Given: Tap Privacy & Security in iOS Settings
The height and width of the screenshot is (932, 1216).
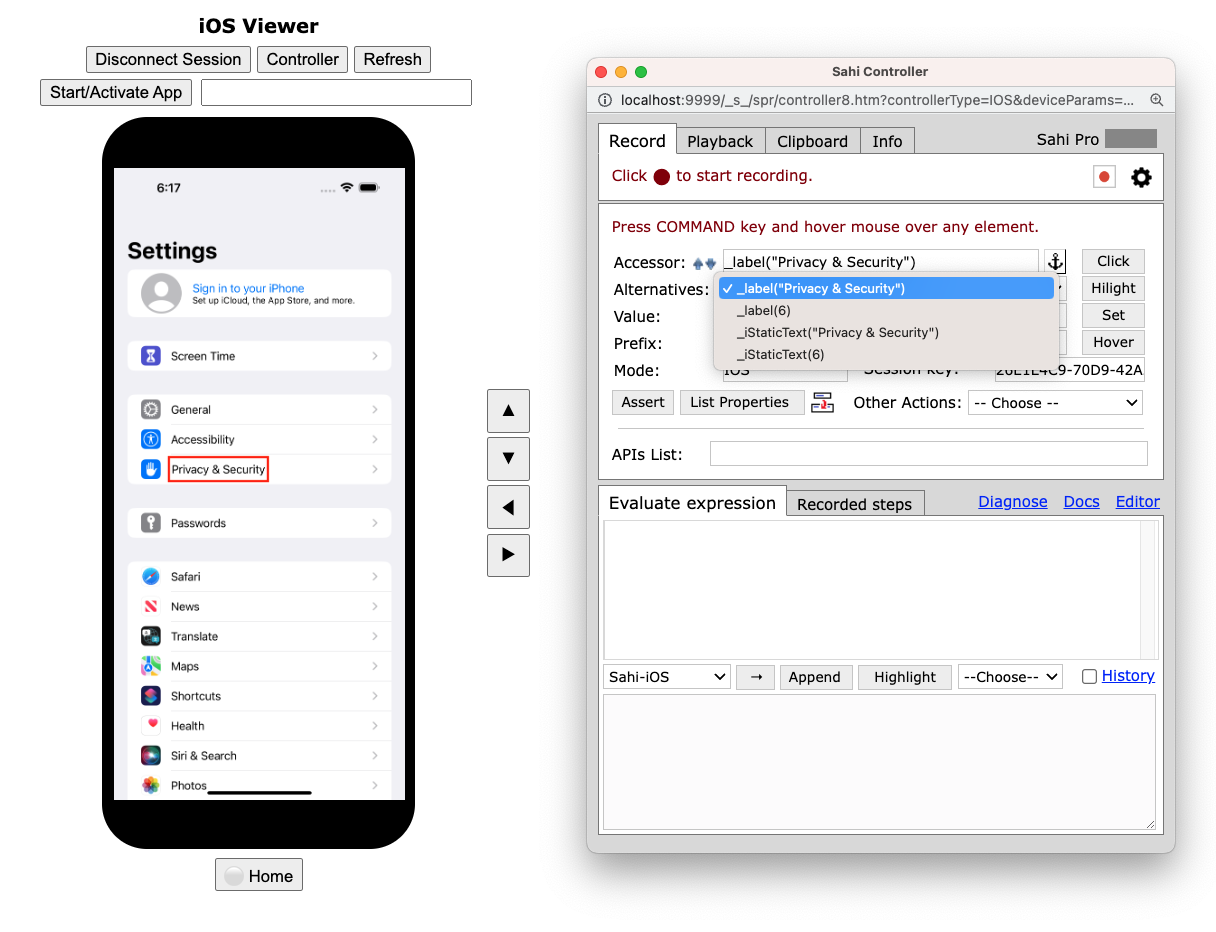Looking at the screenshot, I should coord(218,469).
